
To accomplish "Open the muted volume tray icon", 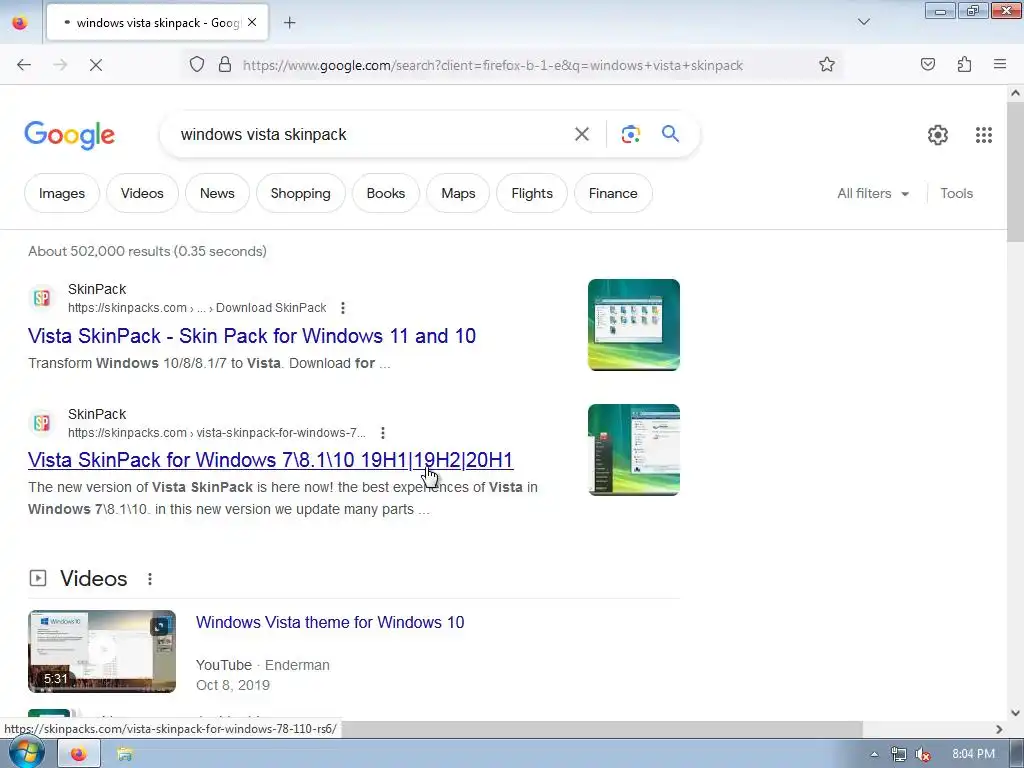I will pyautogui.click(x=923, y=754).
